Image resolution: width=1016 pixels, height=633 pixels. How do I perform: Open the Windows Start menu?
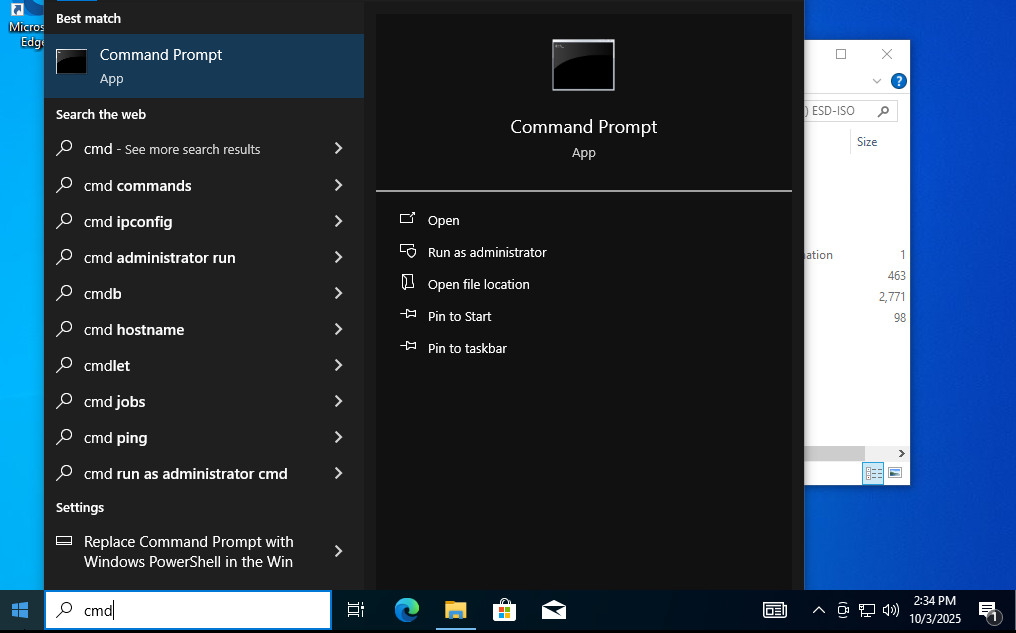[x=20, y=610]
